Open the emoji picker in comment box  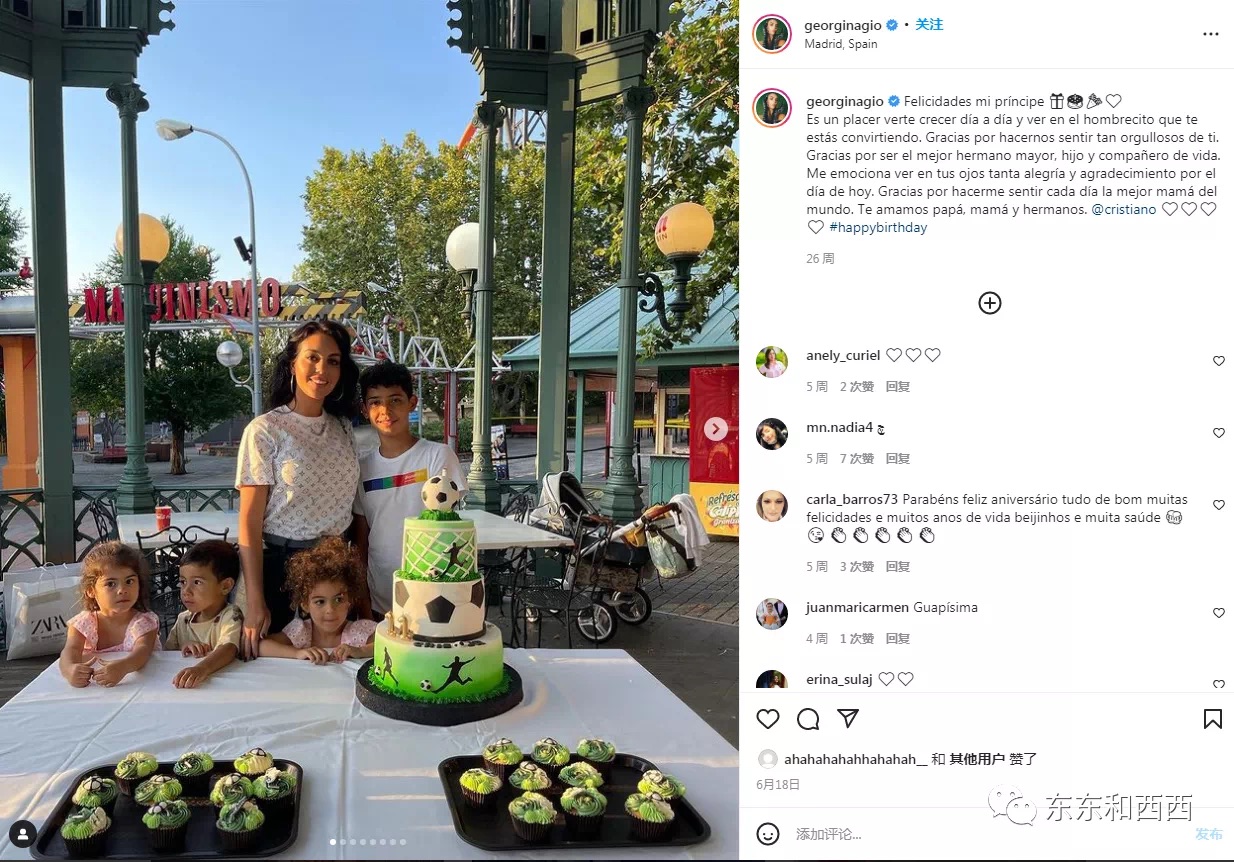[768, 833]
